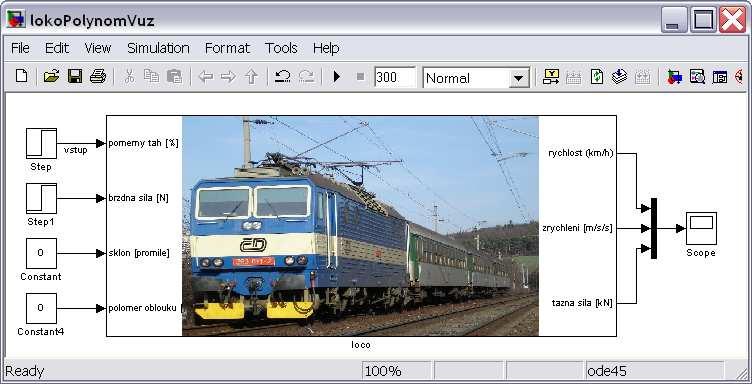
Task: Open the View menu
Action: pos(98,48)
